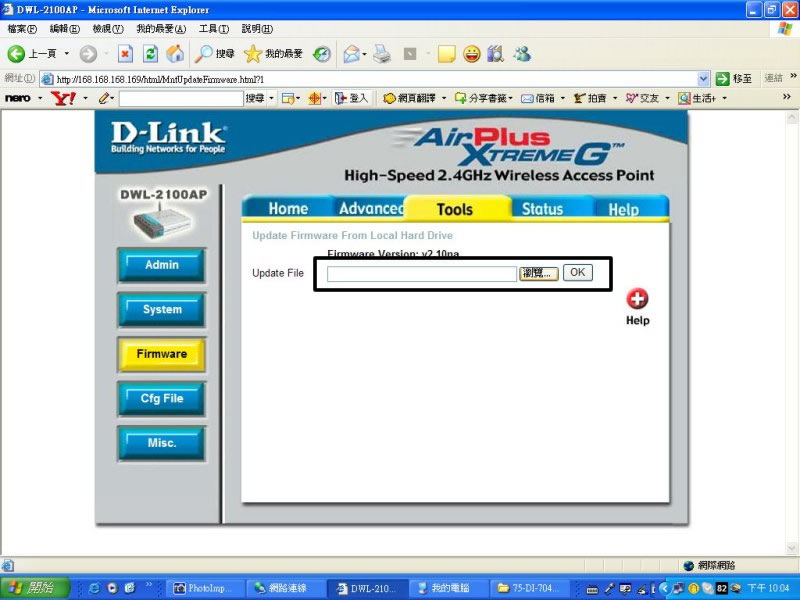This screenshot has width=800, height=600.
Task: Click the Admin sidebar button
Action: 162,265
